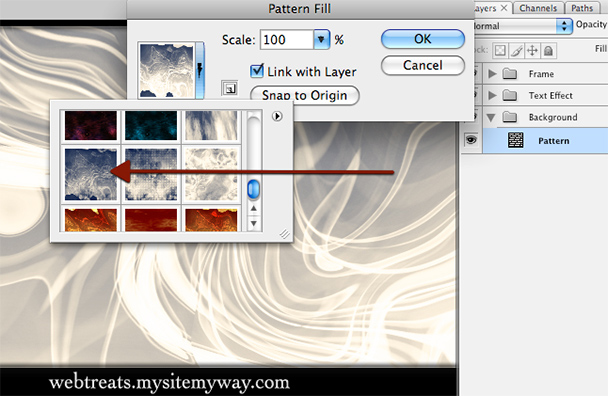Click the pattern list scroll up arrow
The width and height of the screenshot is (608, 396).
pos(254,209)
